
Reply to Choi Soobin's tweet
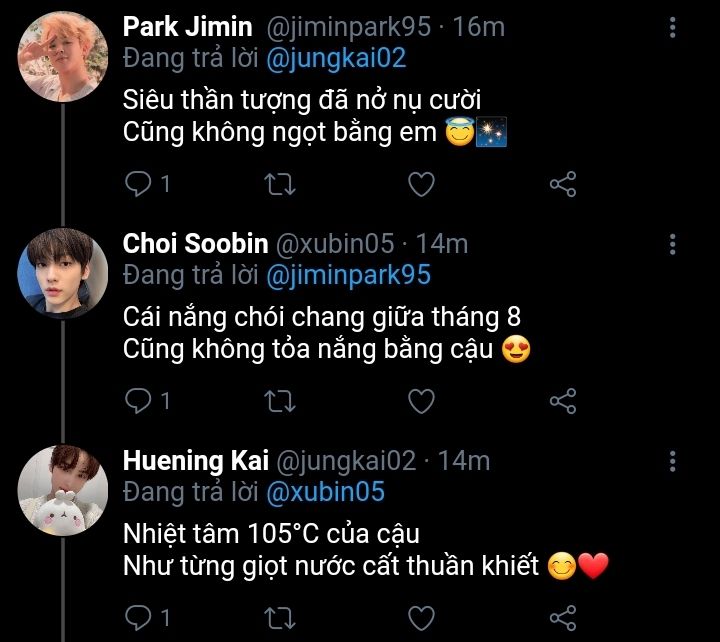[x=139, y=401]
